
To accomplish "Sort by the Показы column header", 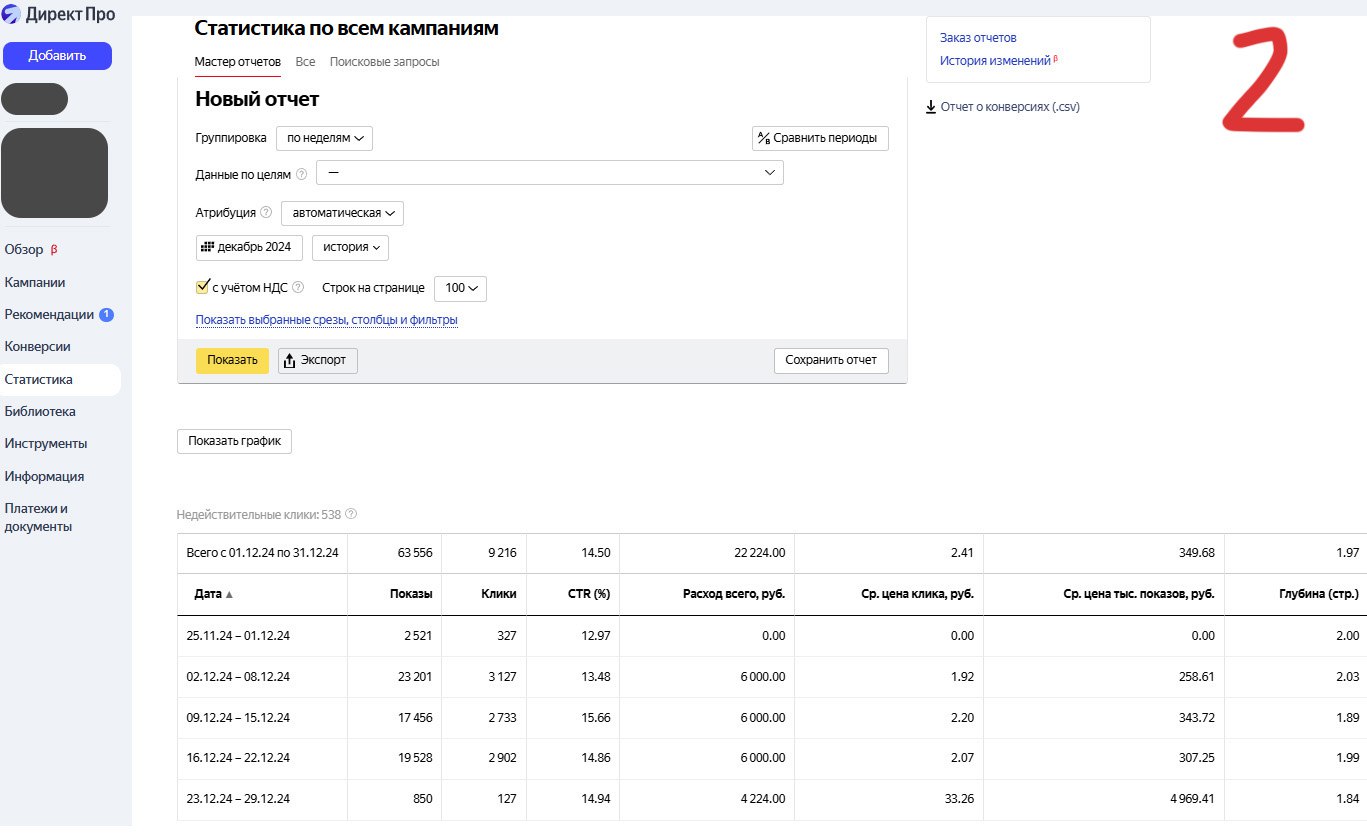I will point(411,594).
